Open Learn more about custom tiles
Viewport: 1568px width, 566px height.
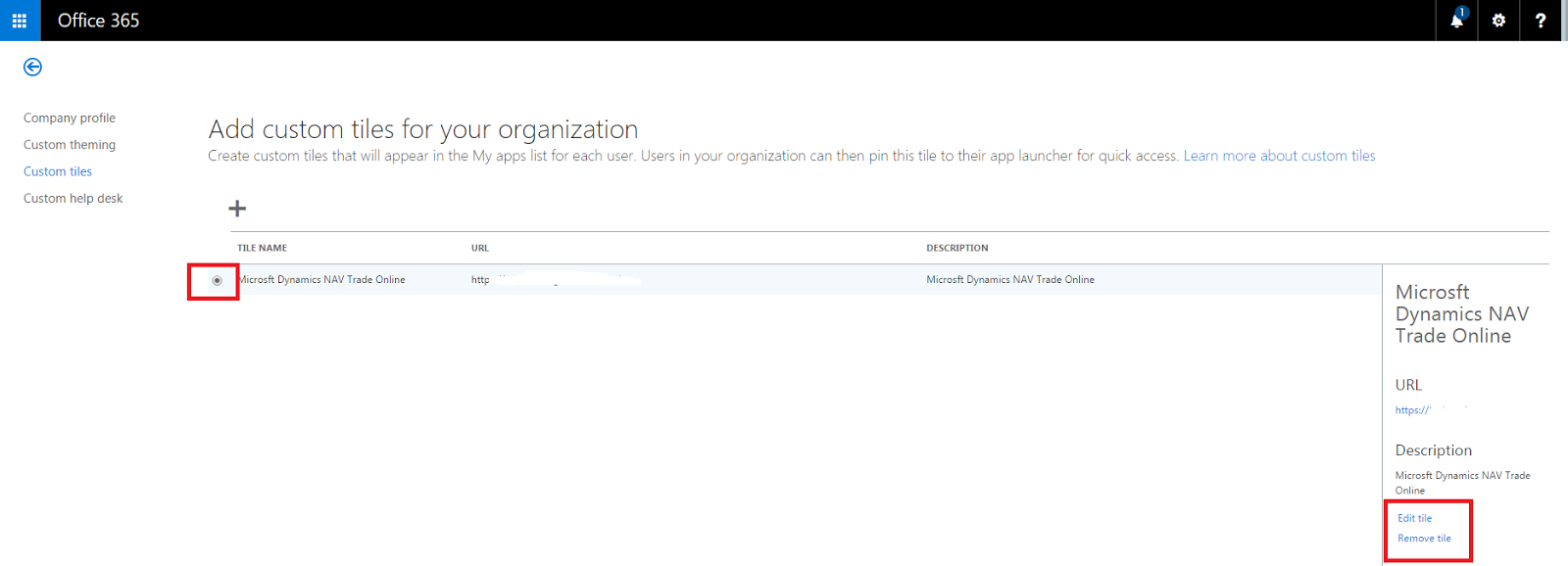pyautogui.click(x=1279, y=156)
